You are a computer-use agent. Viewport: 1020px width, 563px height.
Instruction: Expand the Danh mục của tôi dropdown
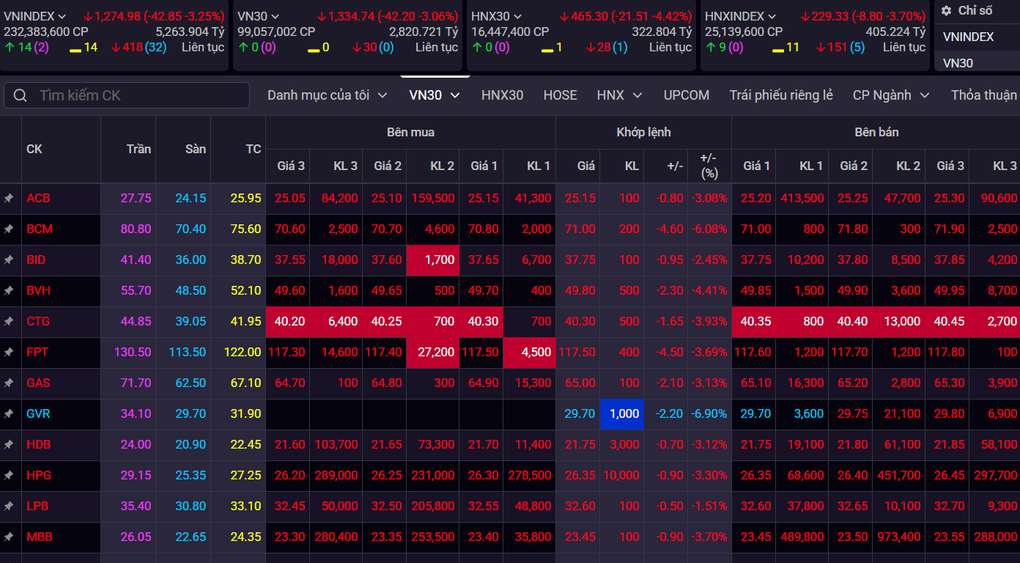tap(327, 95)
